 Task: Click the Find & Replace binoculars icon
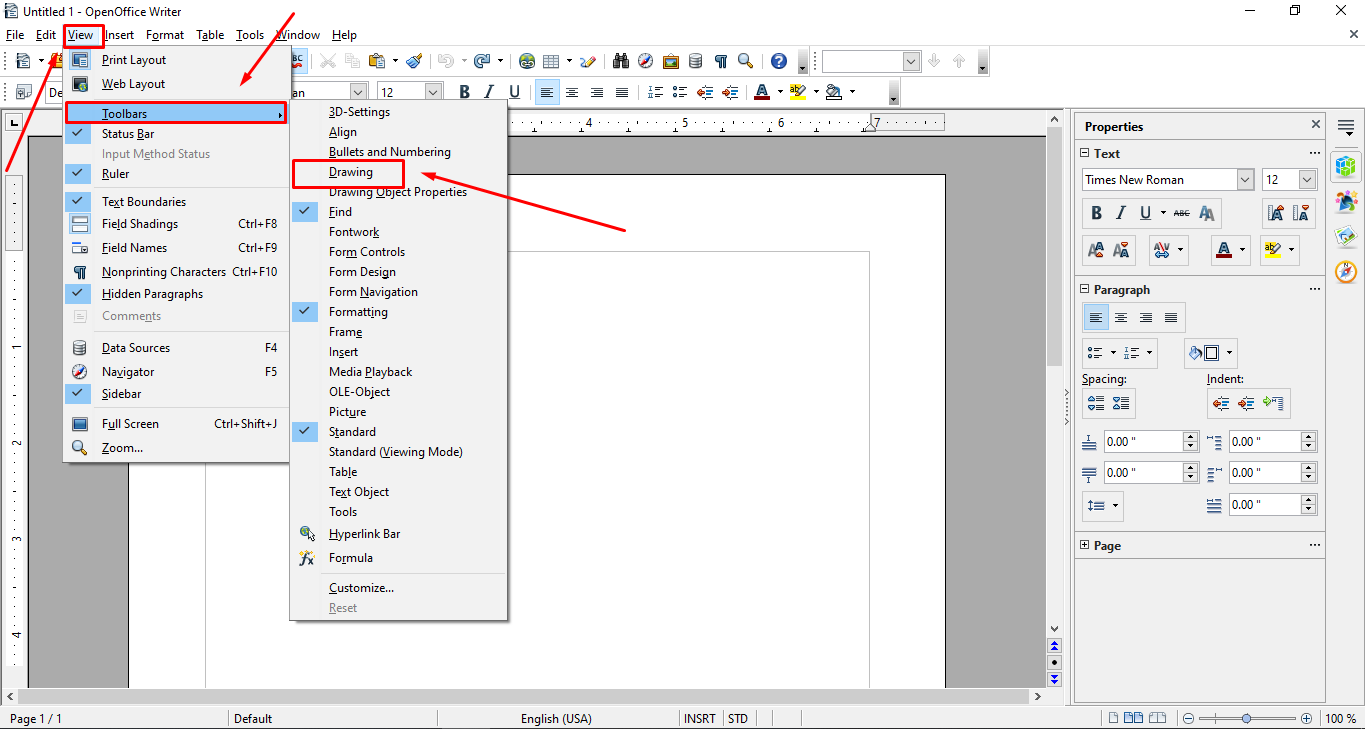click(x=621, y=61)
